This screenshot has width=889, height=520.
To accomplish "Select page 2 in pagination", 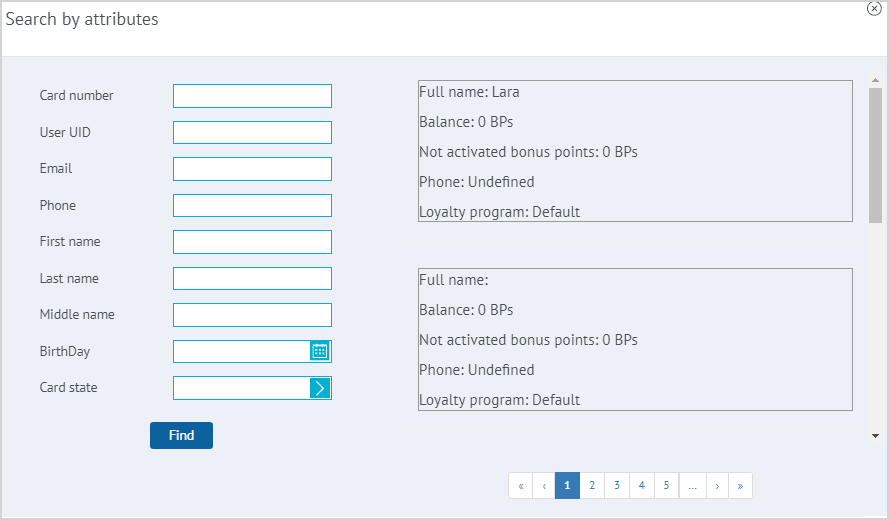I will pos(592,486).
